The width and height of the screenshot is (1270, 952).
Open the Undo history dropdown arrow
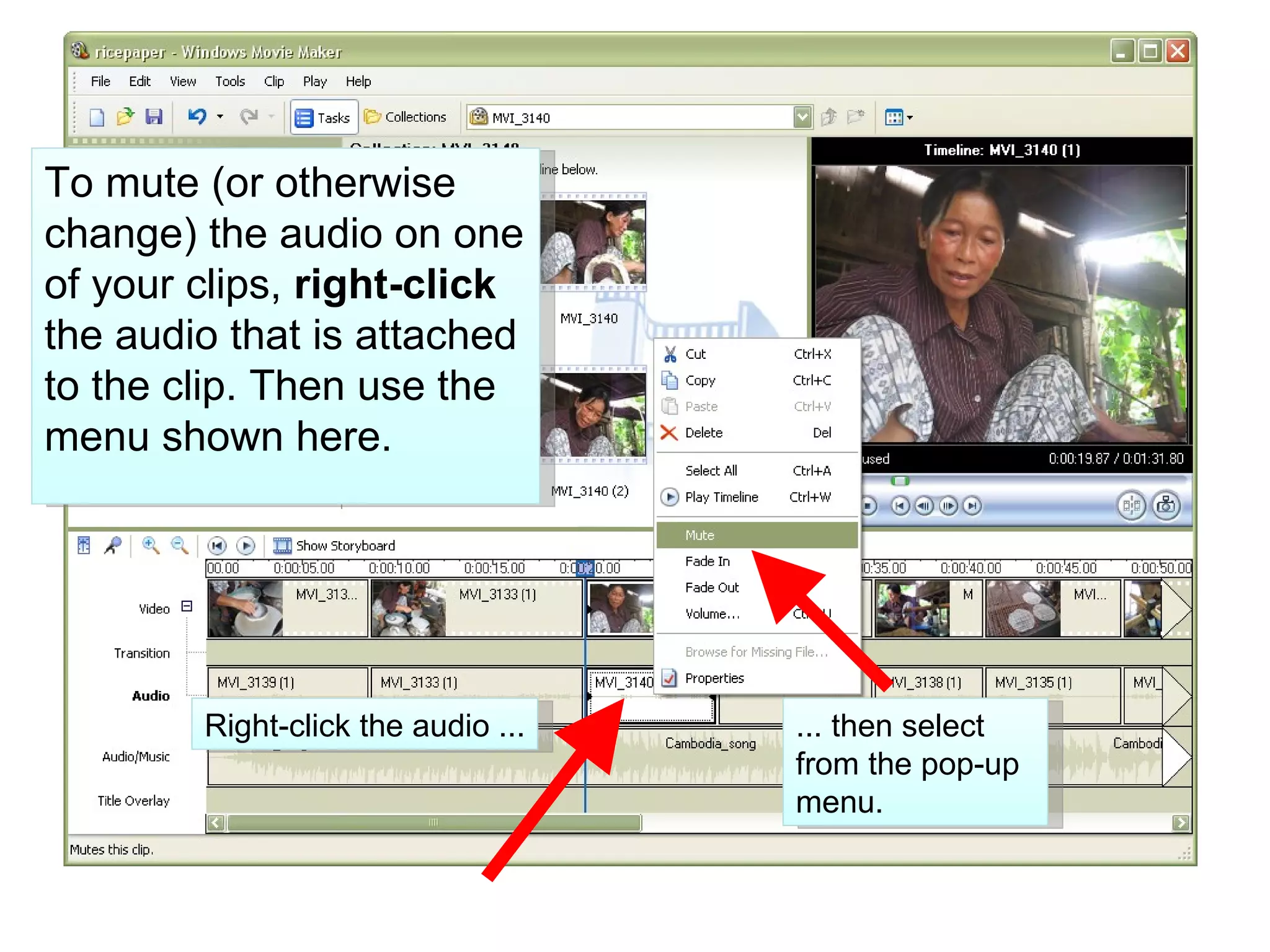point(220,117)
